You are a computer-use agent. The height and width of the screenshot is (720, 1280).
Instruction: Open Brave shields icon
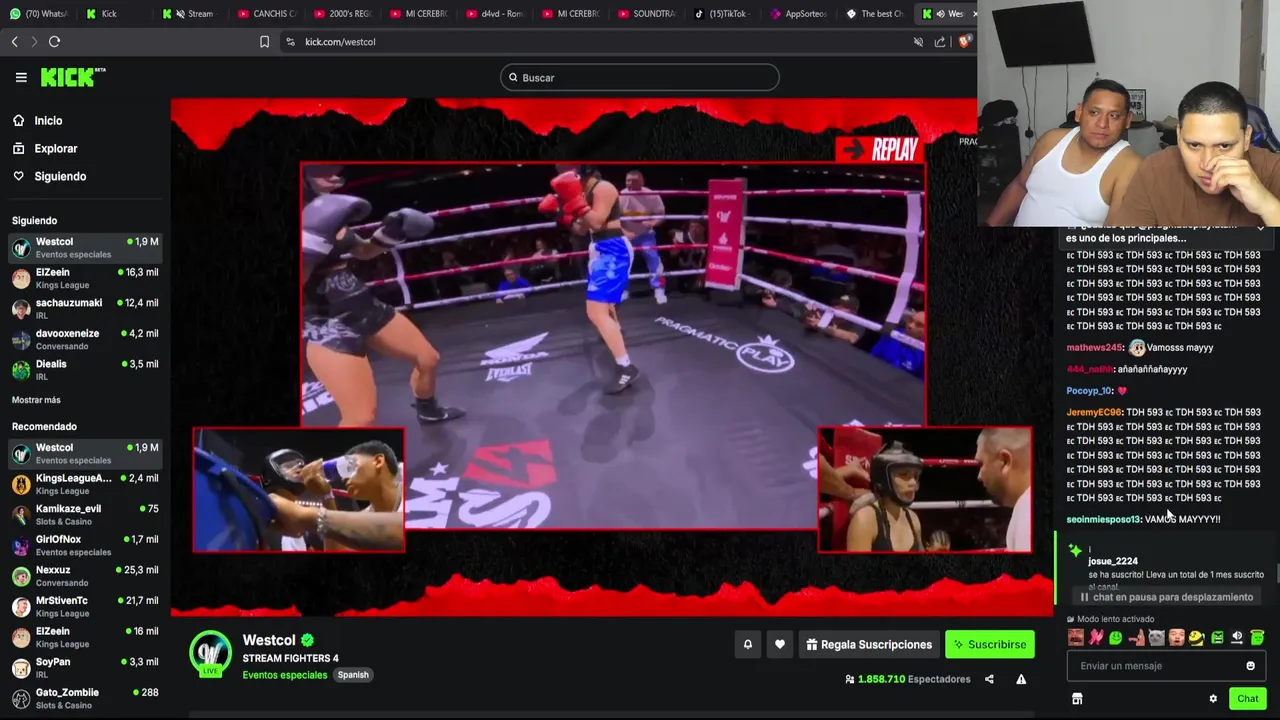point(964,42)
